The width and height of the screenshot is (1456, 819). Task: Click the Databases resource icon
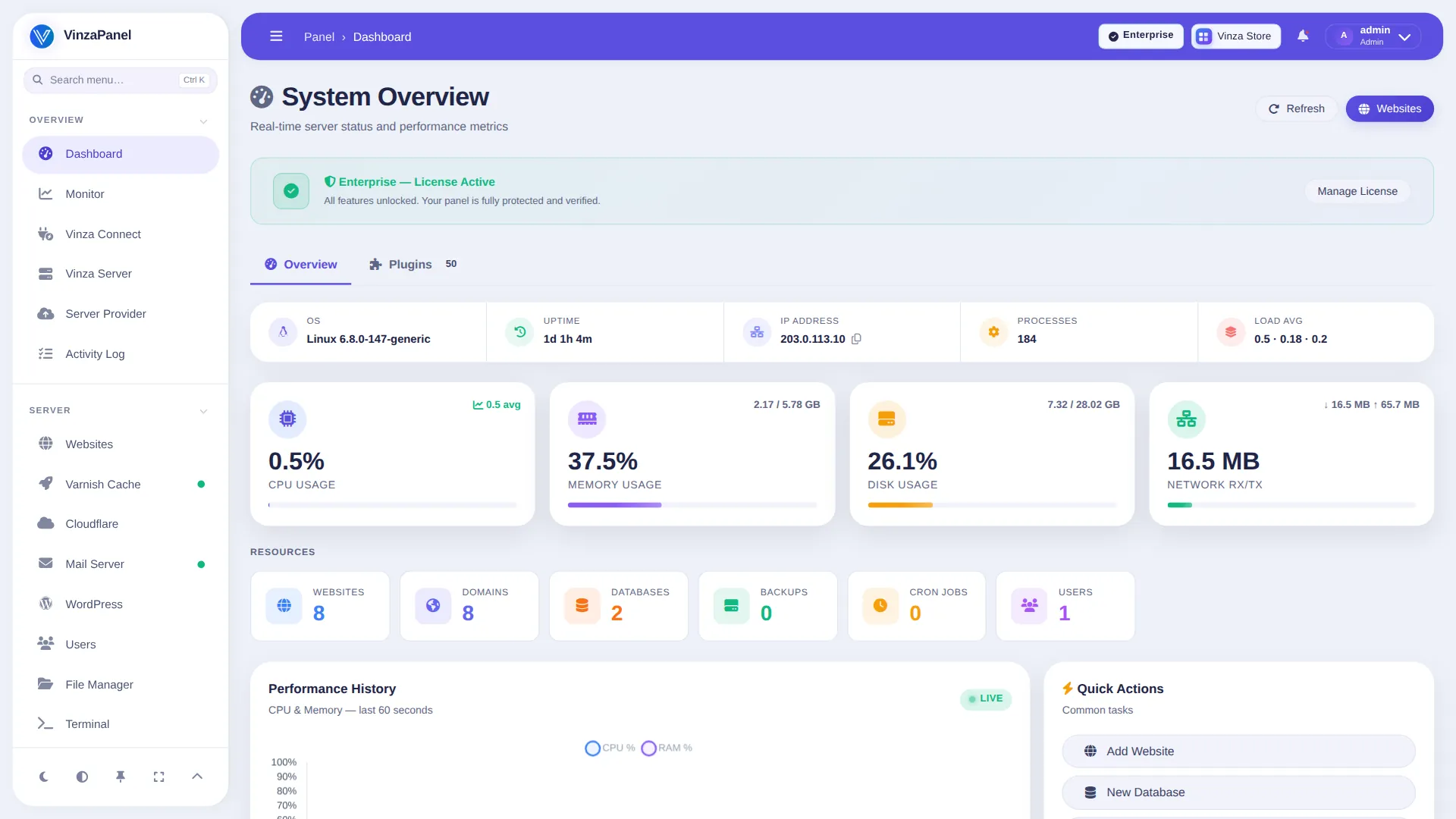(582, 605)
